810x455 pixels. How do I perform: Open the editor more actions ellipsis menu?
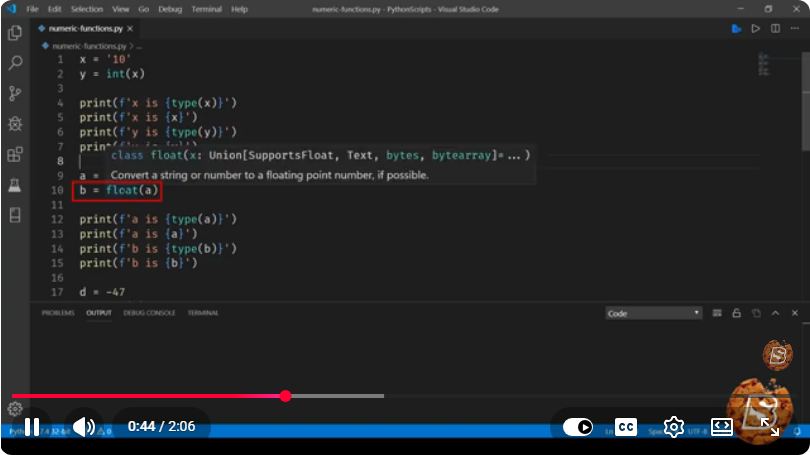(x=795, y=28)
